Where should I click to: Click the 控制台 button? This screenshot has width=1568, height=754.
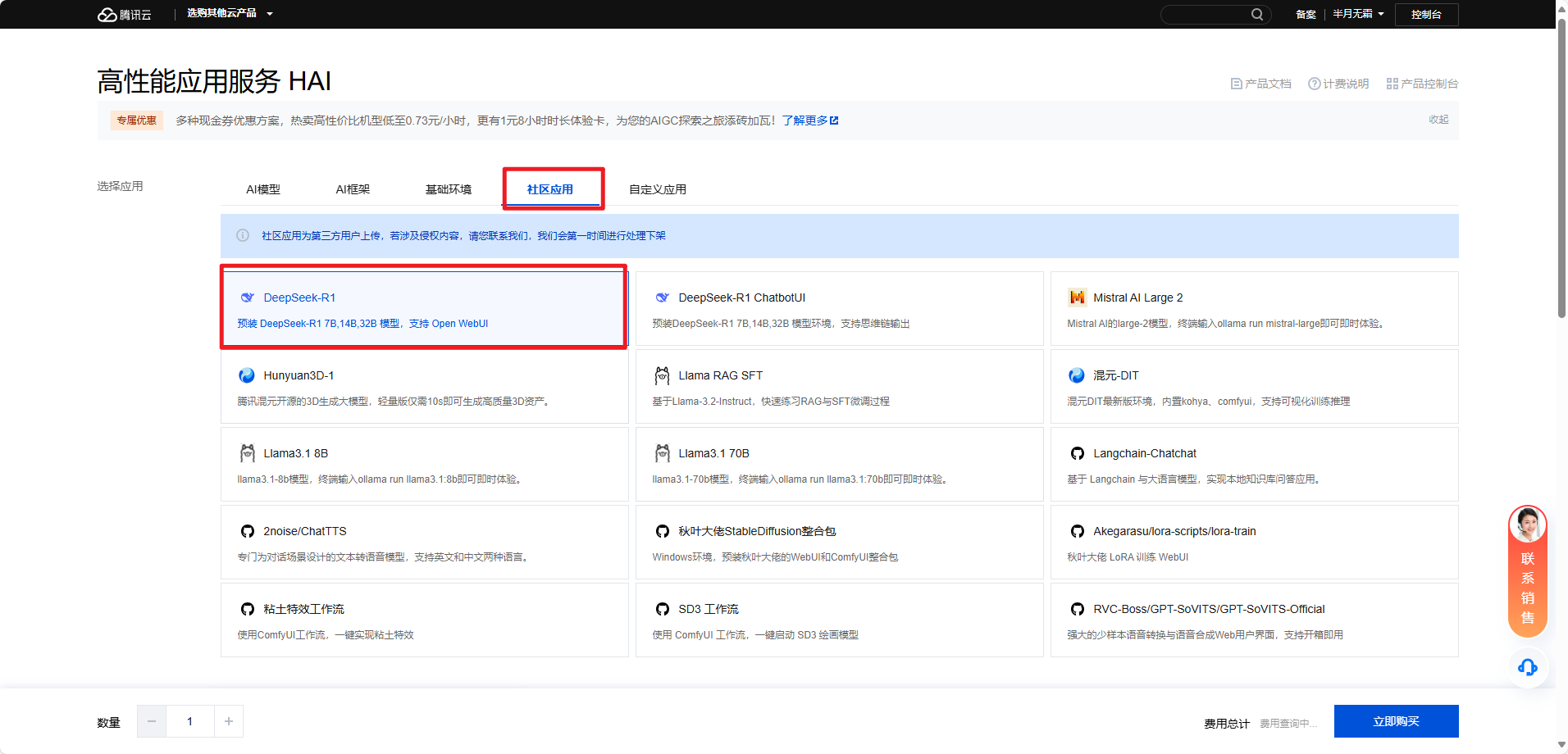[x=1426, y=15]
